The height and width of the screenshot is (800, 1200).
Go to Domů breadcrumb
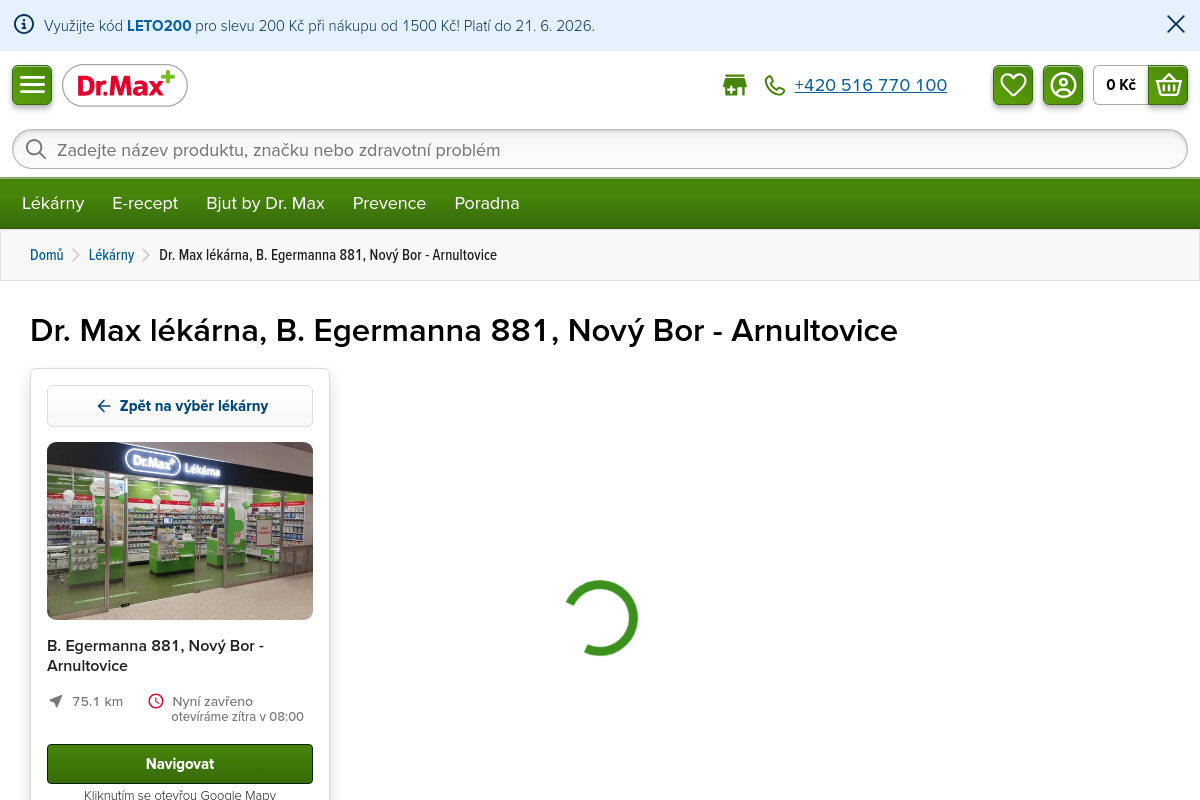pos(47,255)
